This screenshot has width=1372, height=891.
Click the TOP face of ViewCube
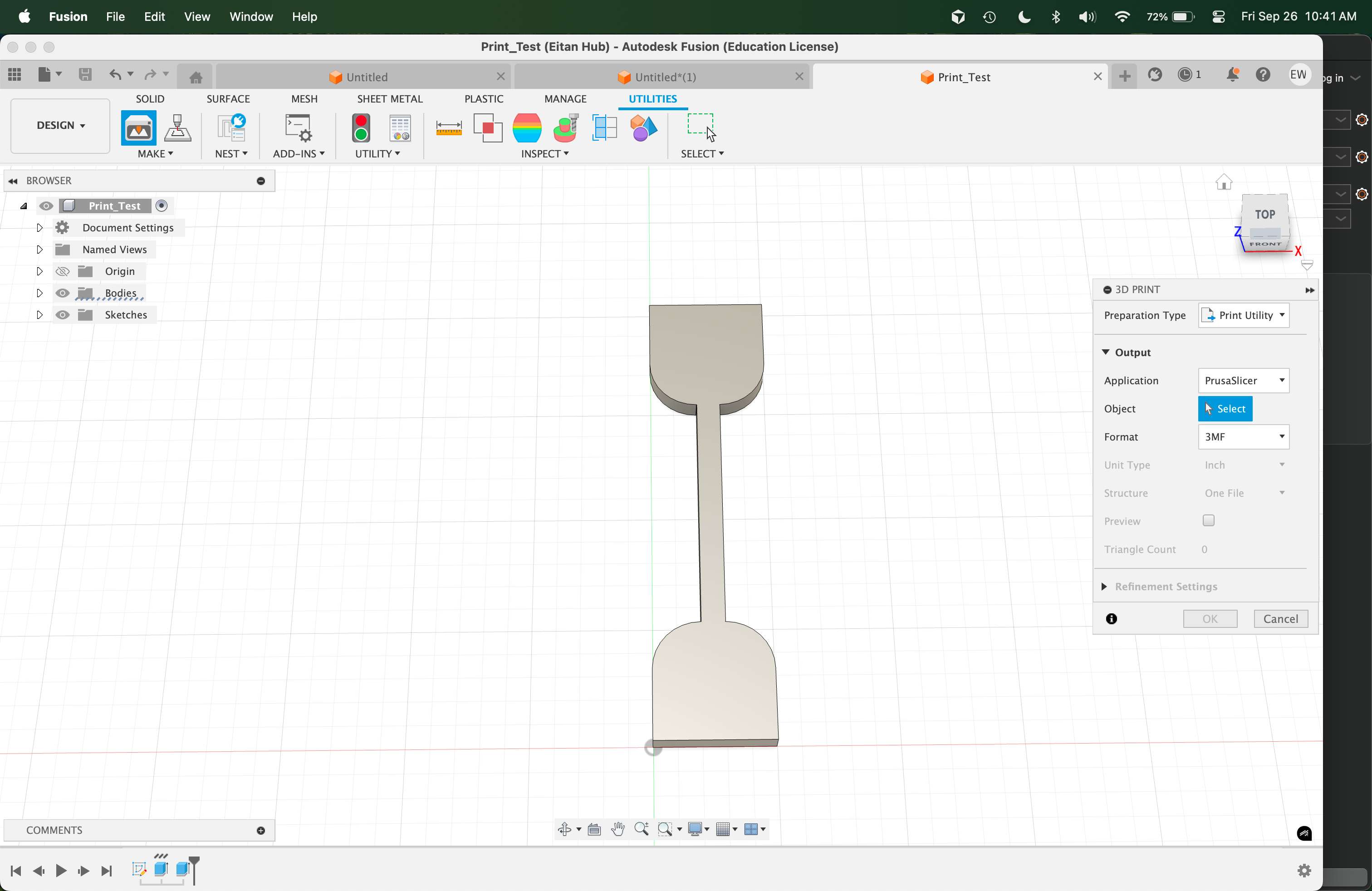1265,215
